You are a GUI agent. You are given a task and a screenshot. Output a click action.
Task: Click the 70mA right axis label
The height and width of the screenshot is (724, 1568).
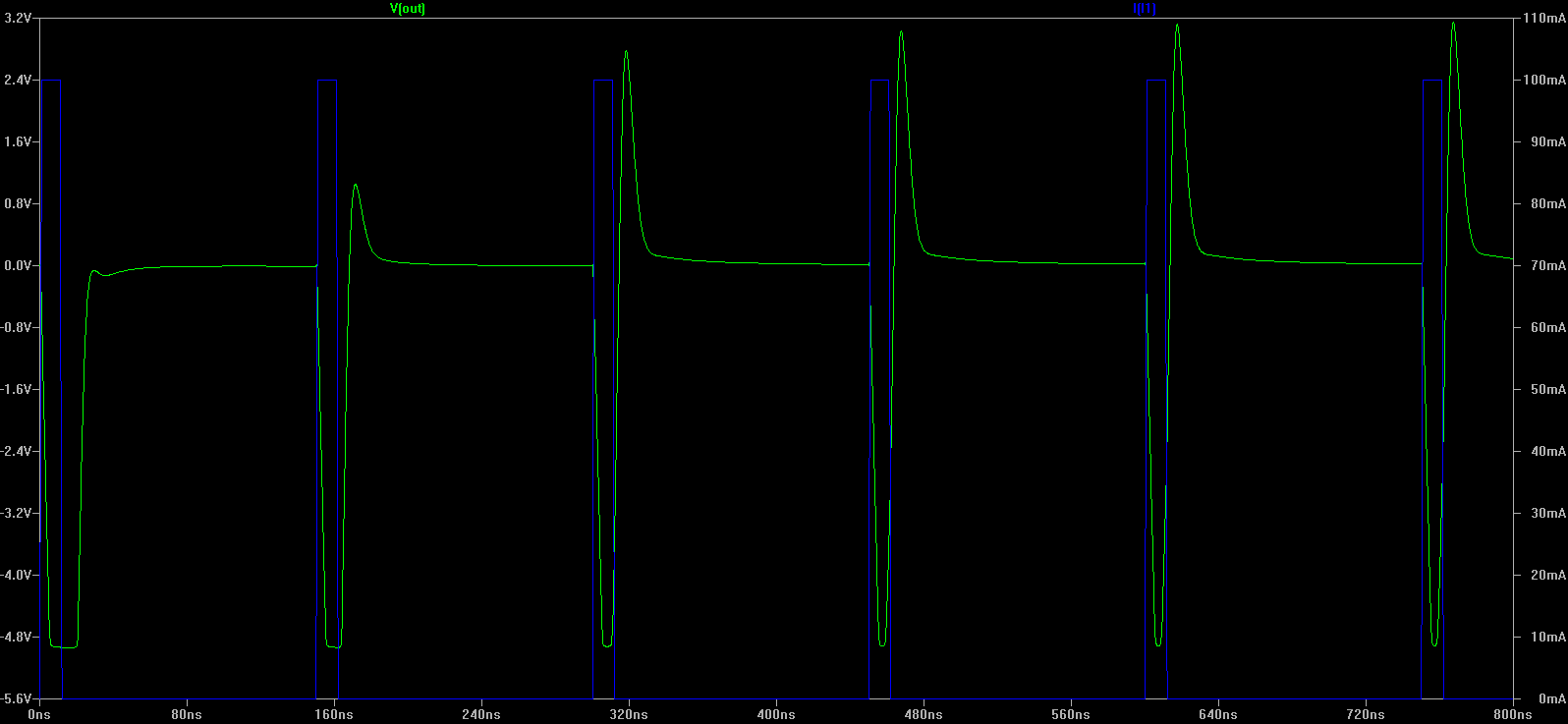coord(1547,265)
